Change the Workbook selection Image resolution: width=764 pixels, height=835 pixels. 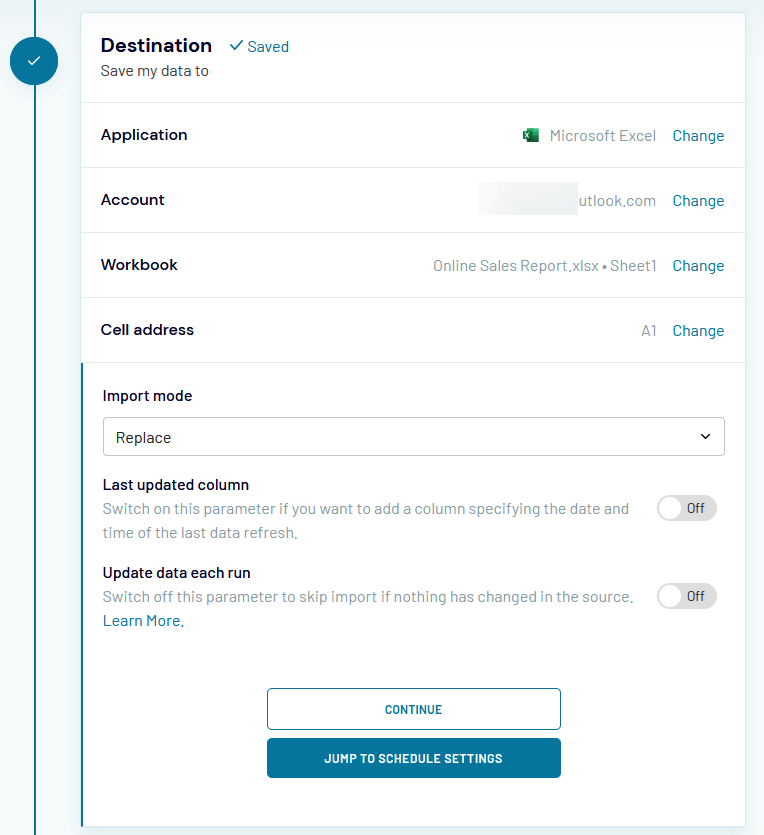[x=698, y=266]
